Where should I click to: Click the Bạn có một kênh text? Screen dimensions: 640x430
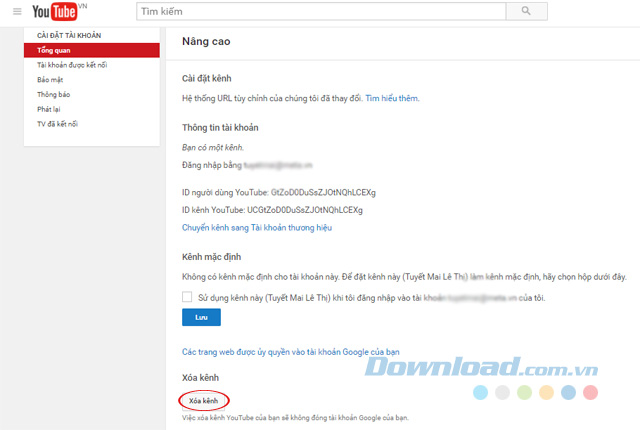[213, 147]
